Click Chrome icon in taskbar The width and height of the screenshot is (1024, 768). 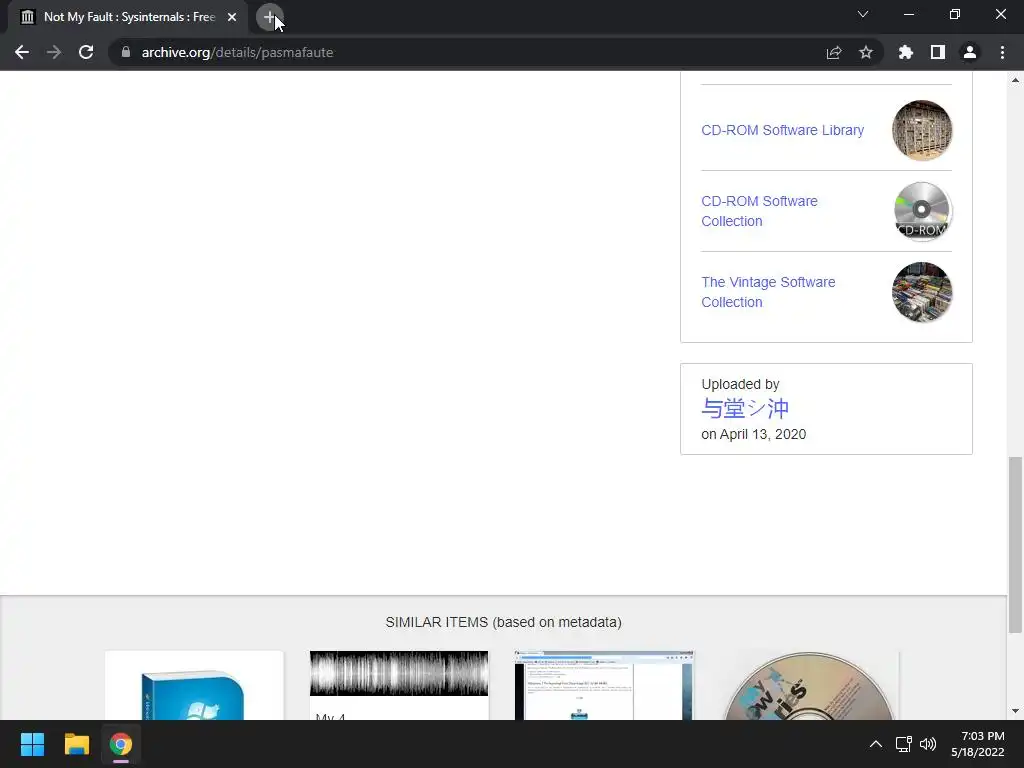(x=120, y=744)
